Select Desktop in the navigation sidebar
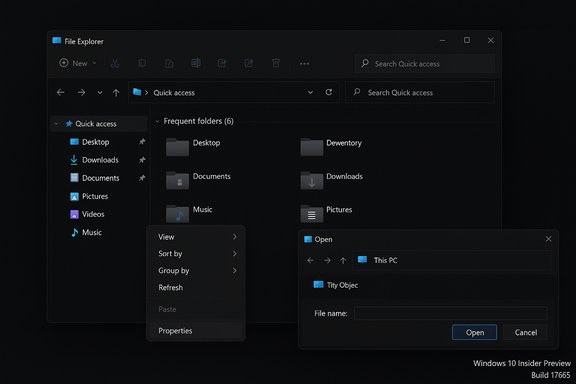 96,142
